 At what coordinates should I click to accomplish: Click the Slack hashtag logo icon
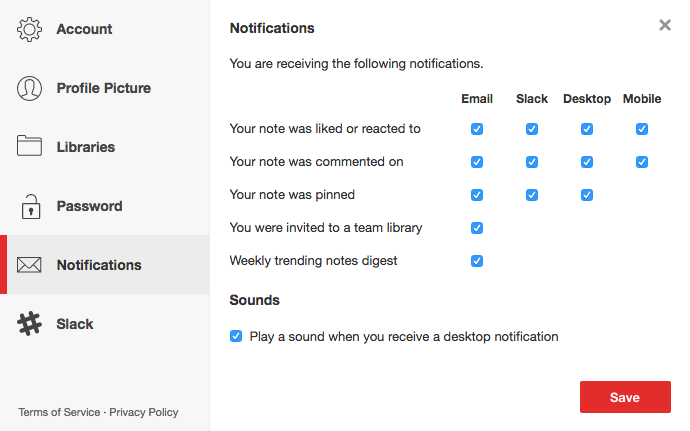pos(30,324)
